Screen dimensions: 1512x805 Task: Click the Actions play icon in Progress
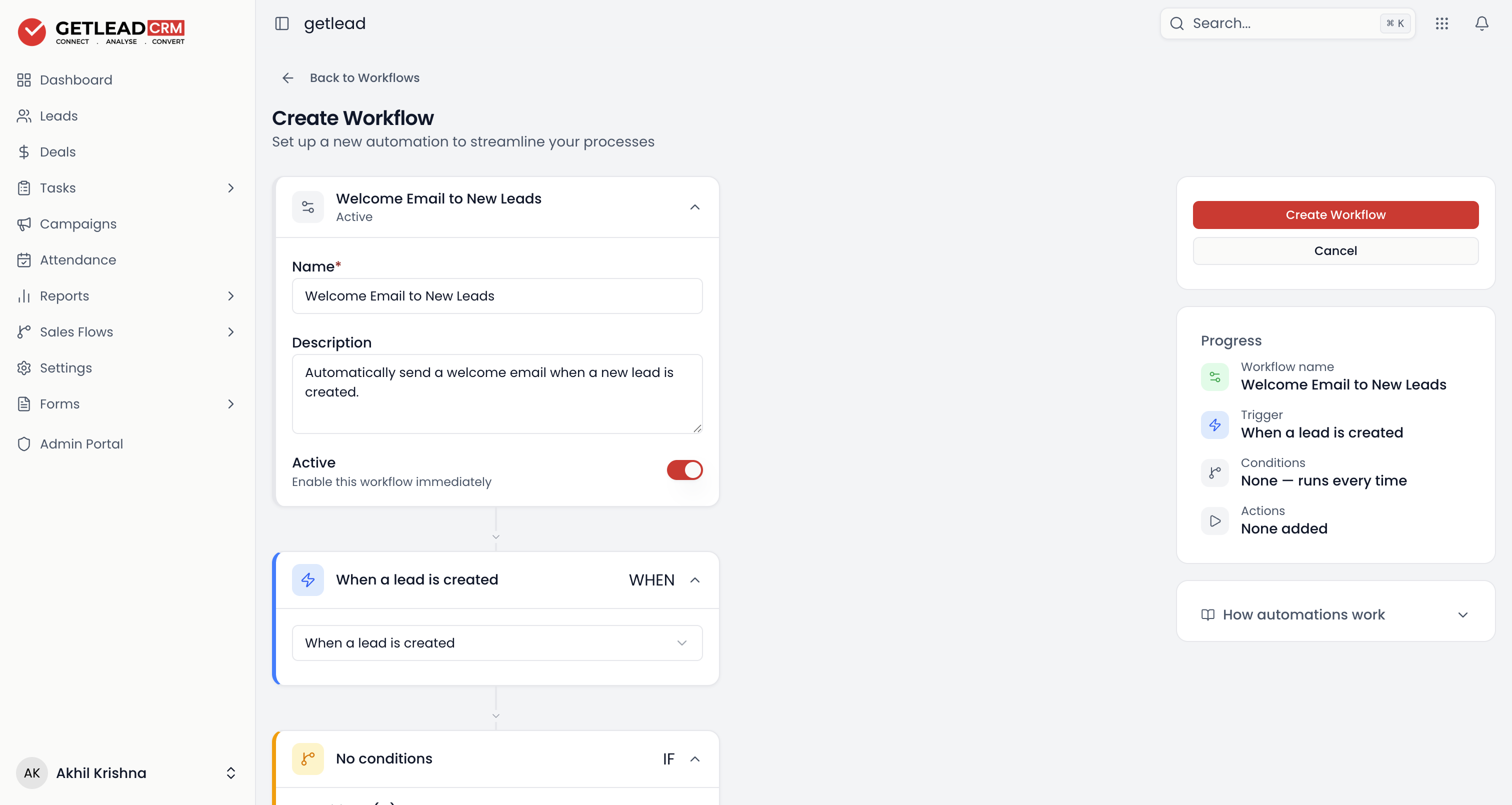click(x=1214, y=521)
